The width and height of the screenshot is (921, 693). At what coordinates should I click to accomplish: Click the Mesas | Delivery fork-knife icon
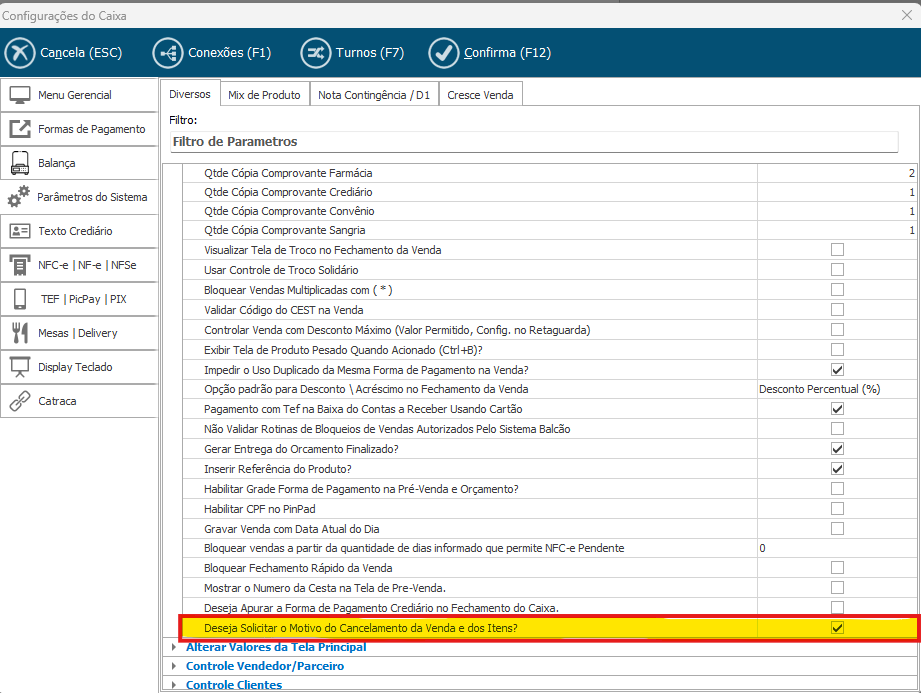(x=20, y=333)
